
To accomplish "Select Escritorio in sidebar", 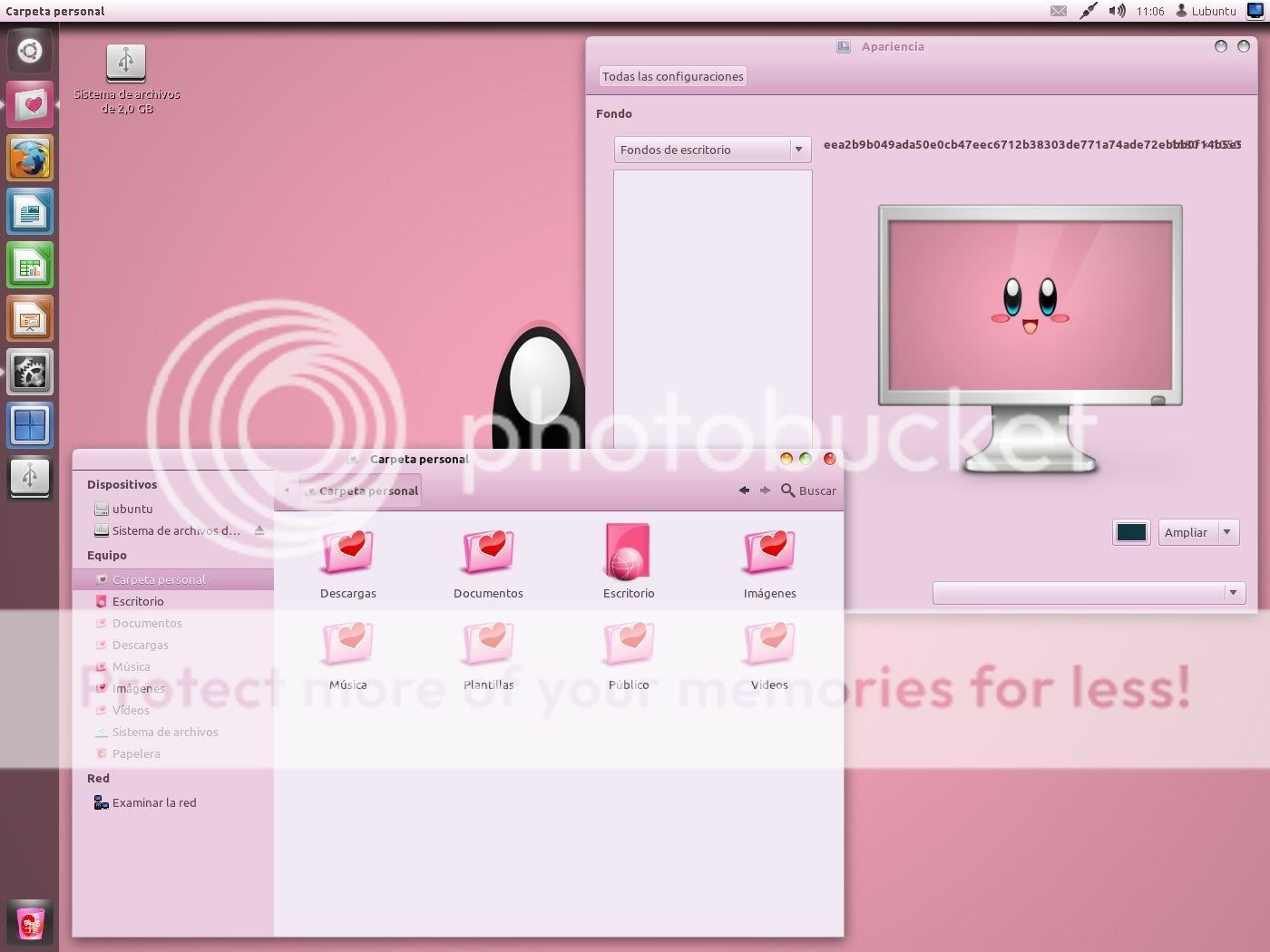I will click(172, 601).
